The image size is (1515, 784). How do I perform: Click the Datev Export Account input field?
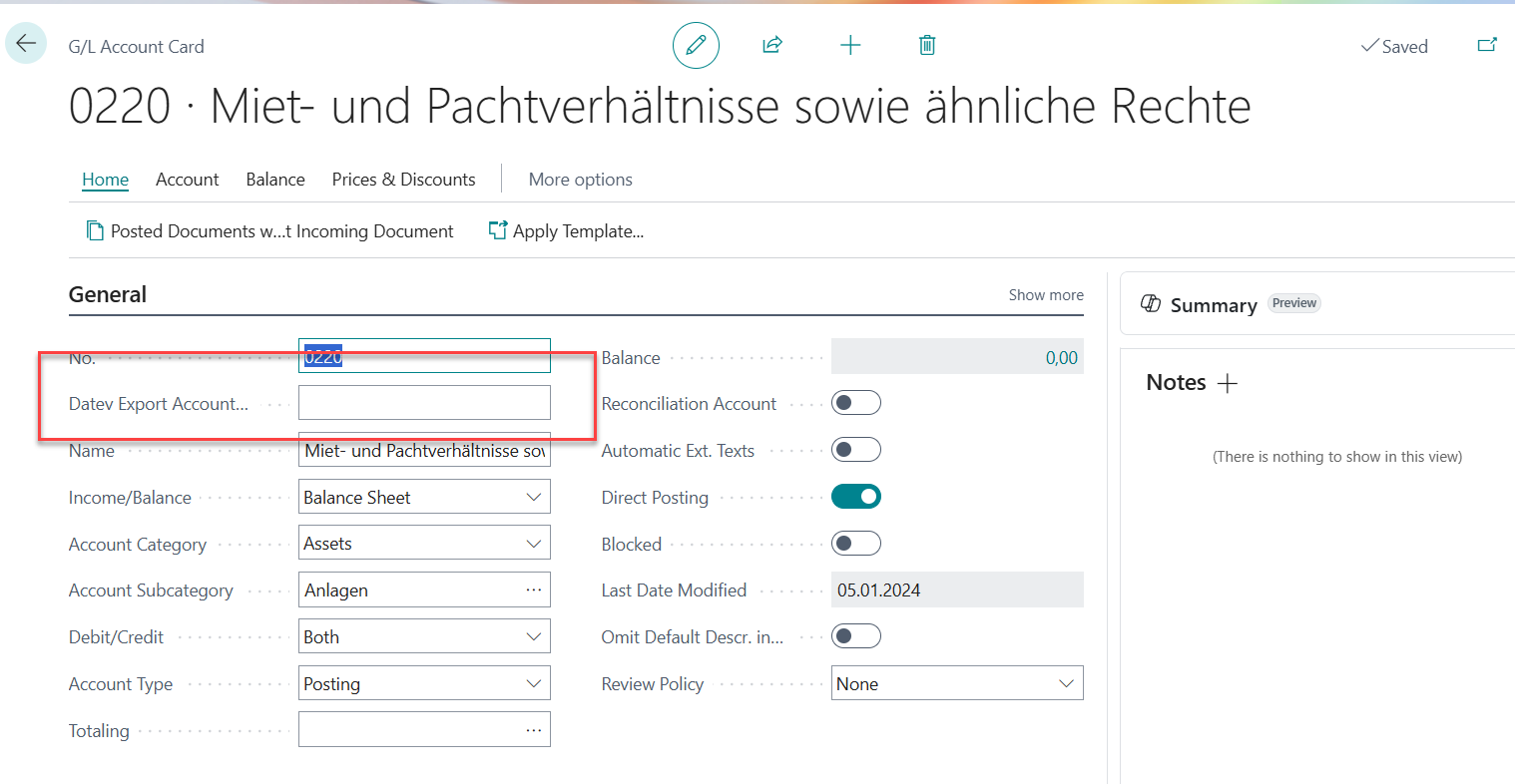[424, 403]
